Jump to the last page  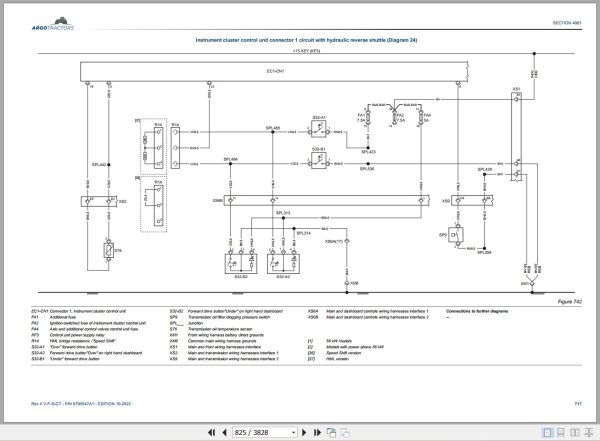click(318, 433)
